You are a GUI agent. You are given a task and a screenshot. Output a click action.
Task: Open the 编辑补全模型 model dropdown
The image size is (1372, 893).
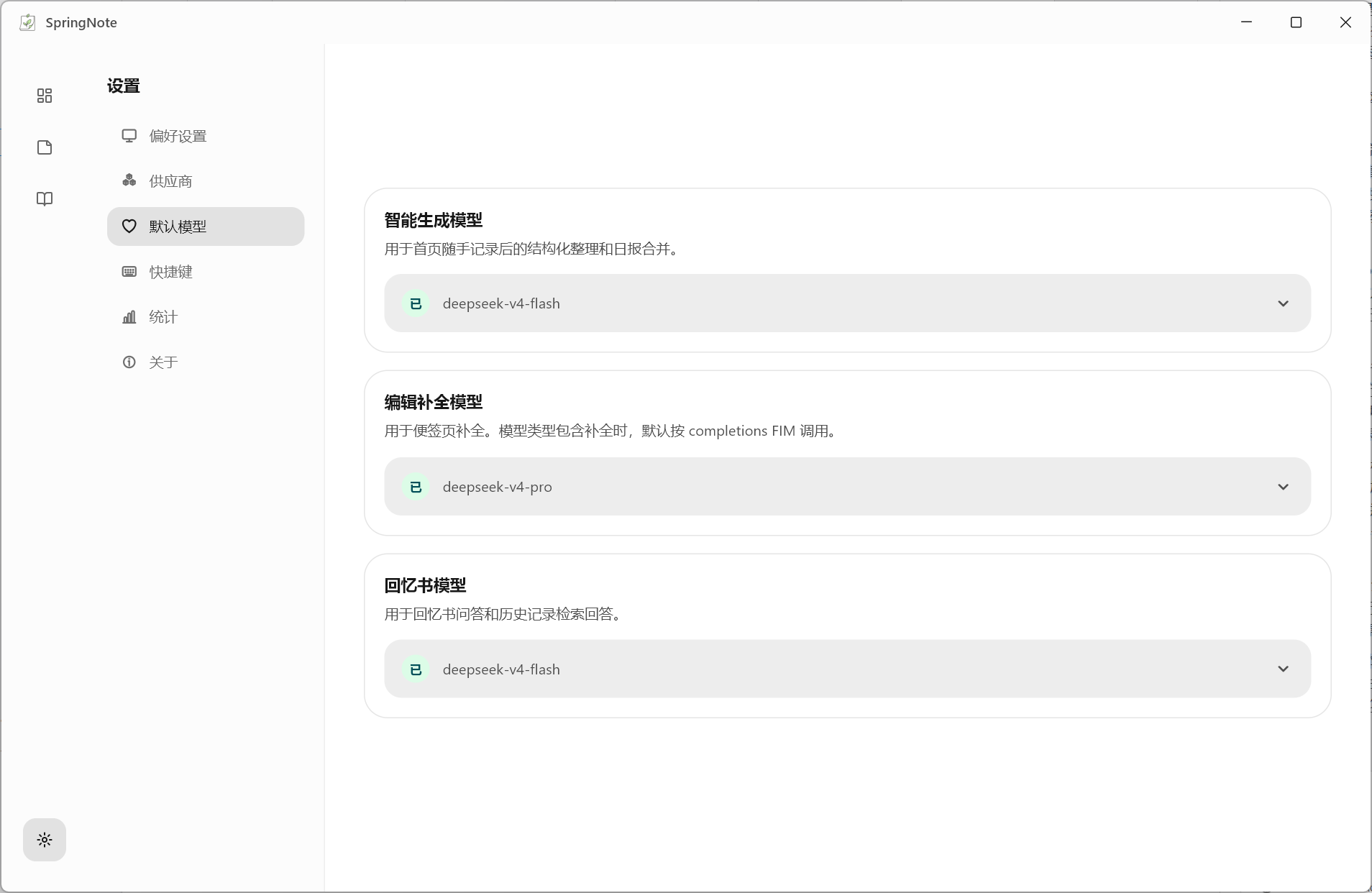click(x=847, y=487)
